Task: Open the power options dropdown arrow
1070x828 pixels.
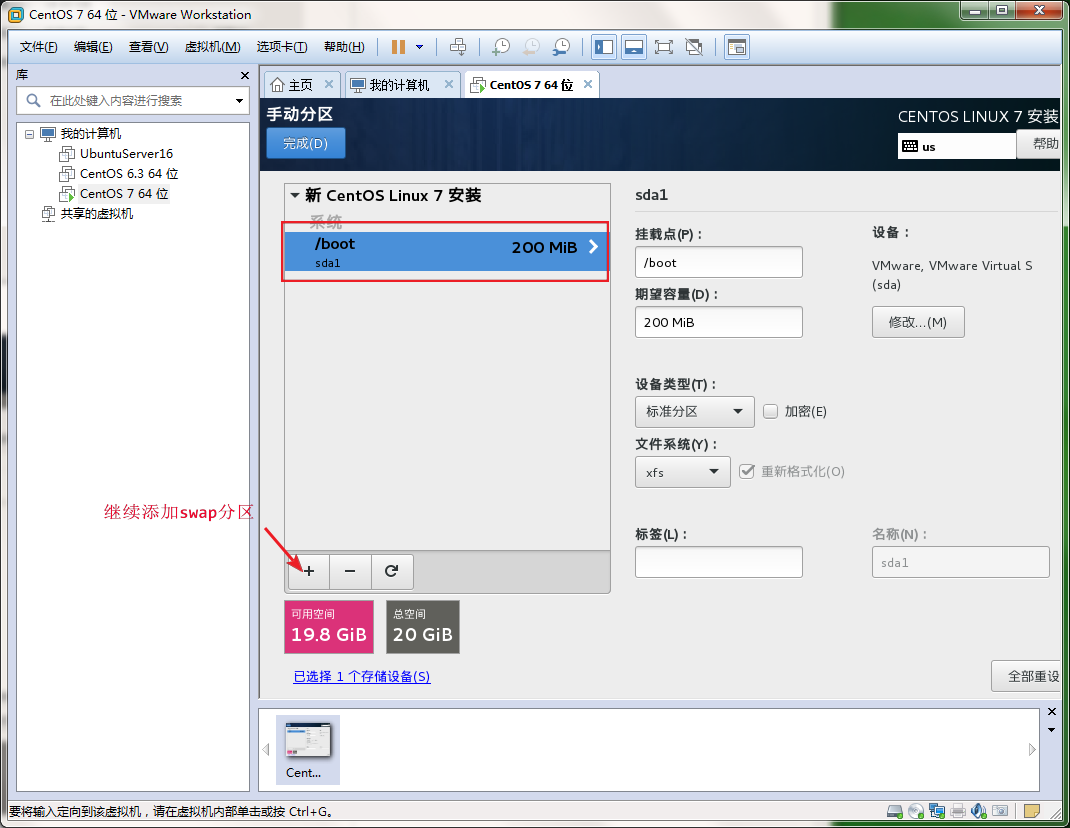Action: 420,46
